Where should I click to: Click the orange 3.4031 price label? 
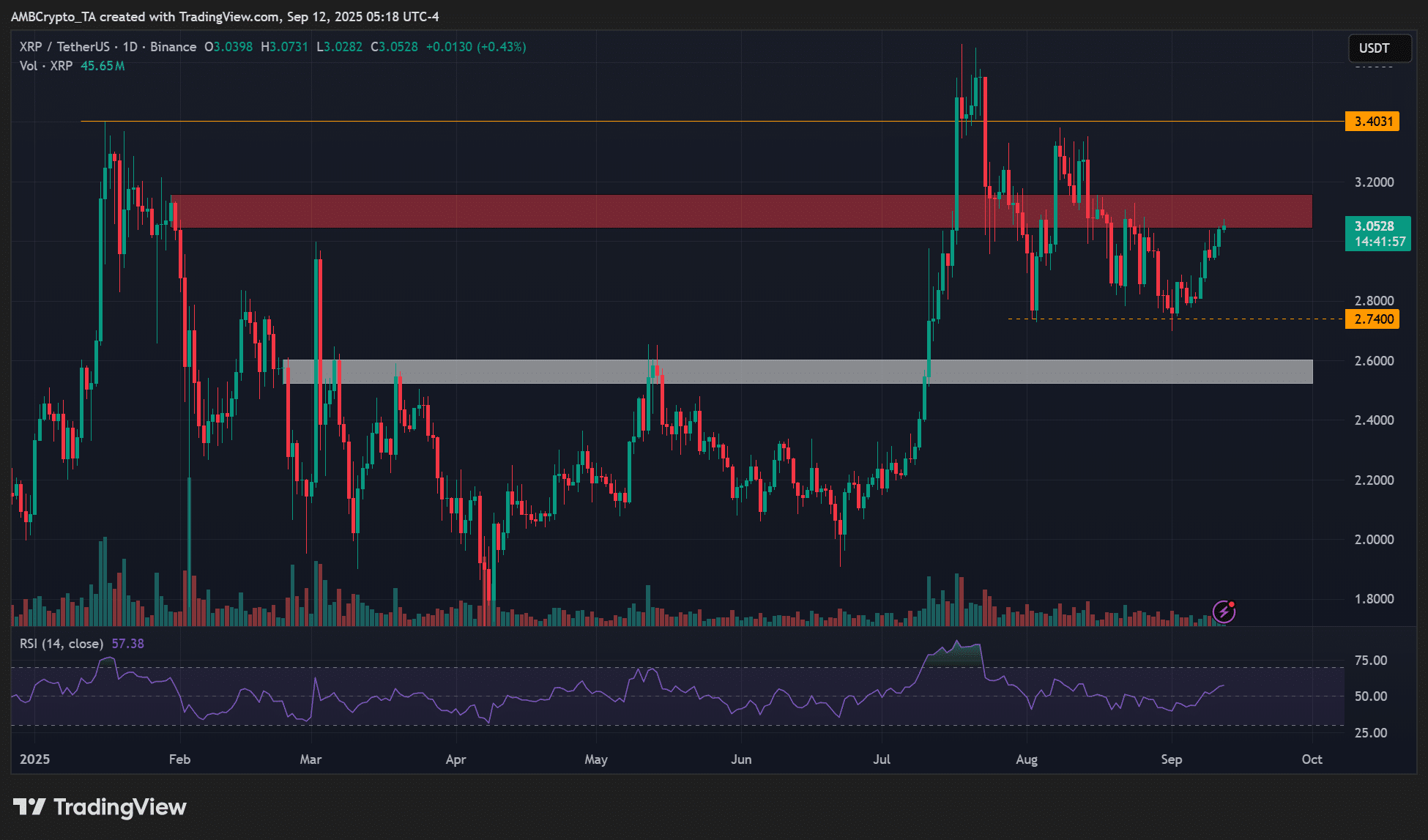pyautogui.click(x=1372, y=122)
